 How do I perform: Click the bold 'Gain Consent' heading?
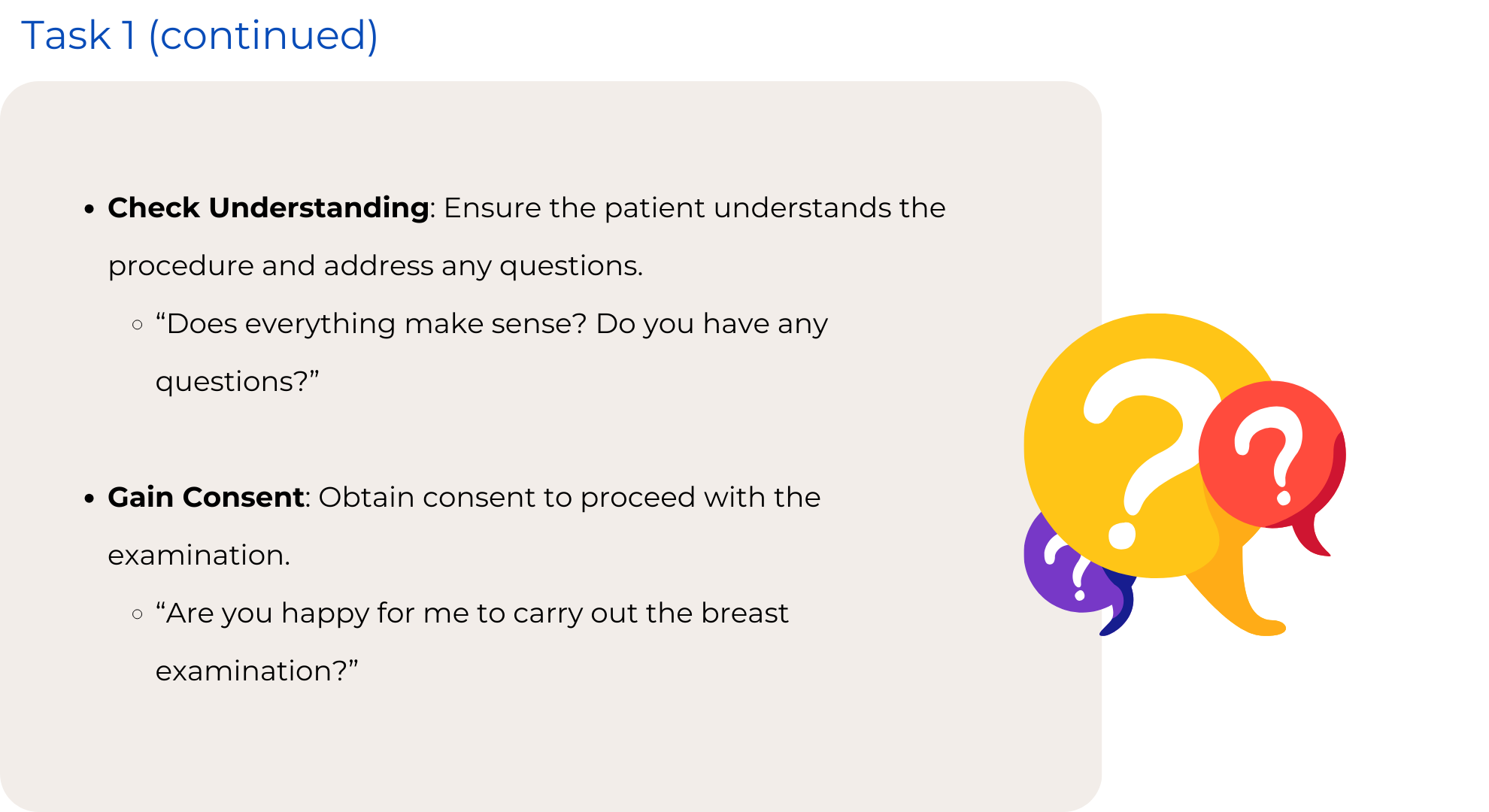pyautogui.click(x=205, y=497)
